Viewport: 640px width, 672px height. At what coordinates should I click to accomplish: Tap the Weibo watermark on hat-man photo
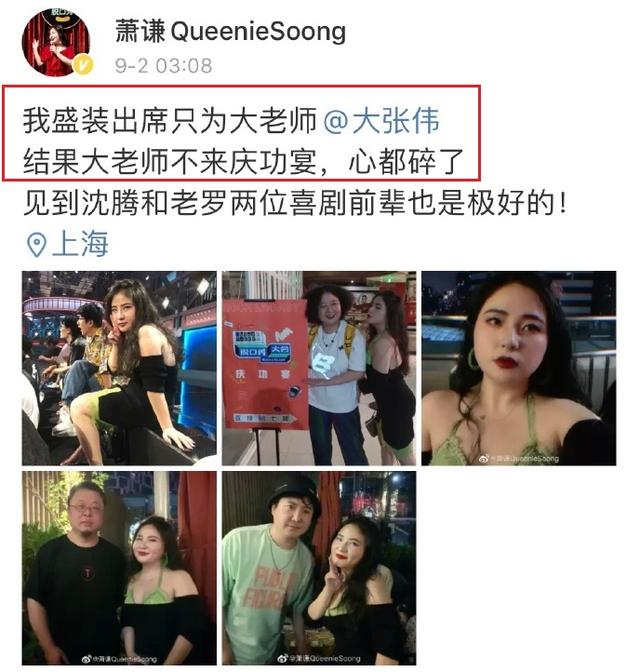coord(319,658)
